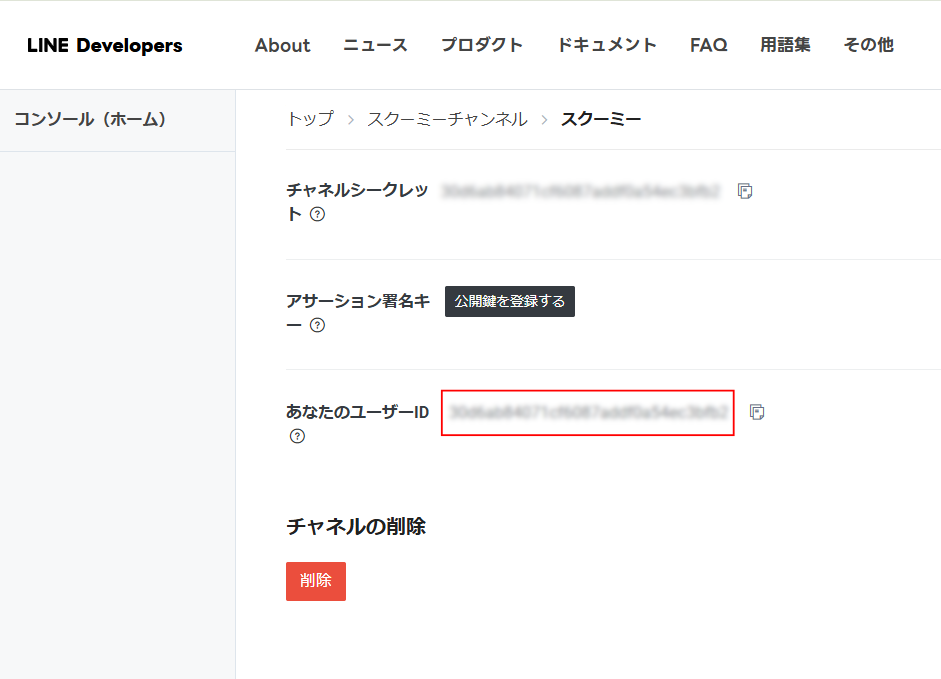Open the プロダクト menu
The width and height of the screenshot is (941, 679).
pos(482,45)
